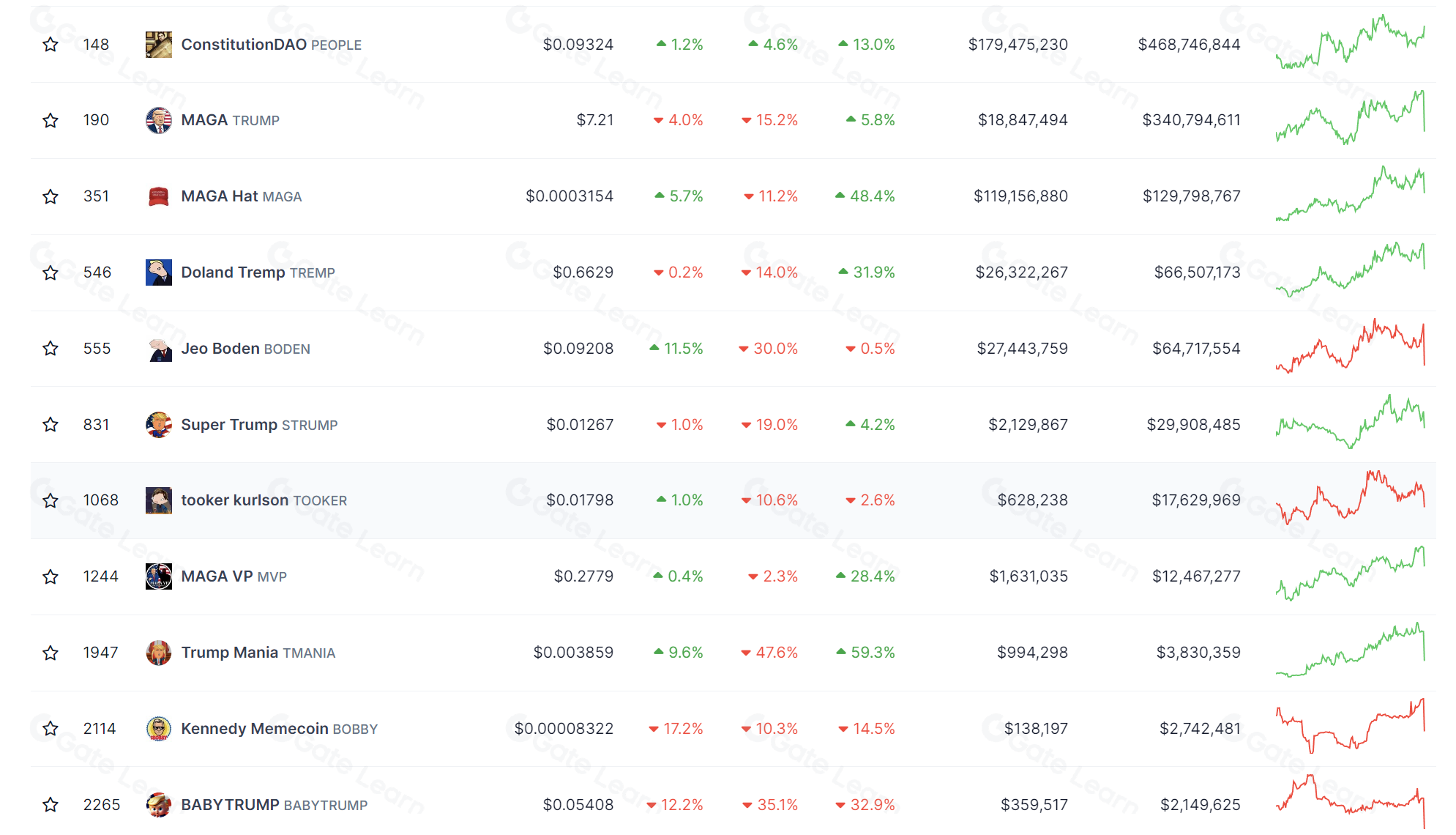The image size is (1456, 835).
Task: Click the MAGA Hat red cap icon
Action: click(x=158, y=196)
